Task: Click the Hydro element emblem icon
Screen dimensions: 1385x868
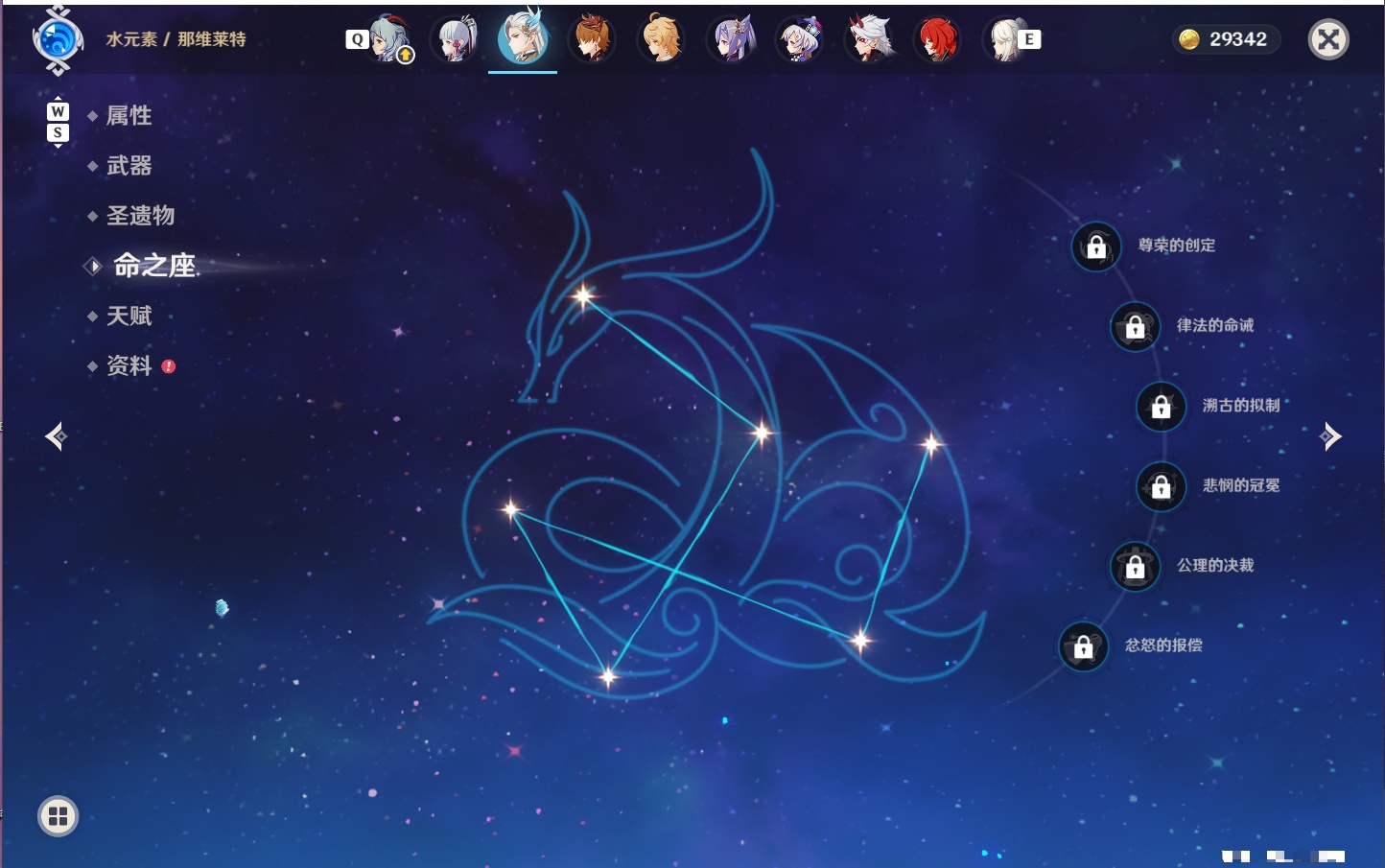Action: click(x=58, y=40)
